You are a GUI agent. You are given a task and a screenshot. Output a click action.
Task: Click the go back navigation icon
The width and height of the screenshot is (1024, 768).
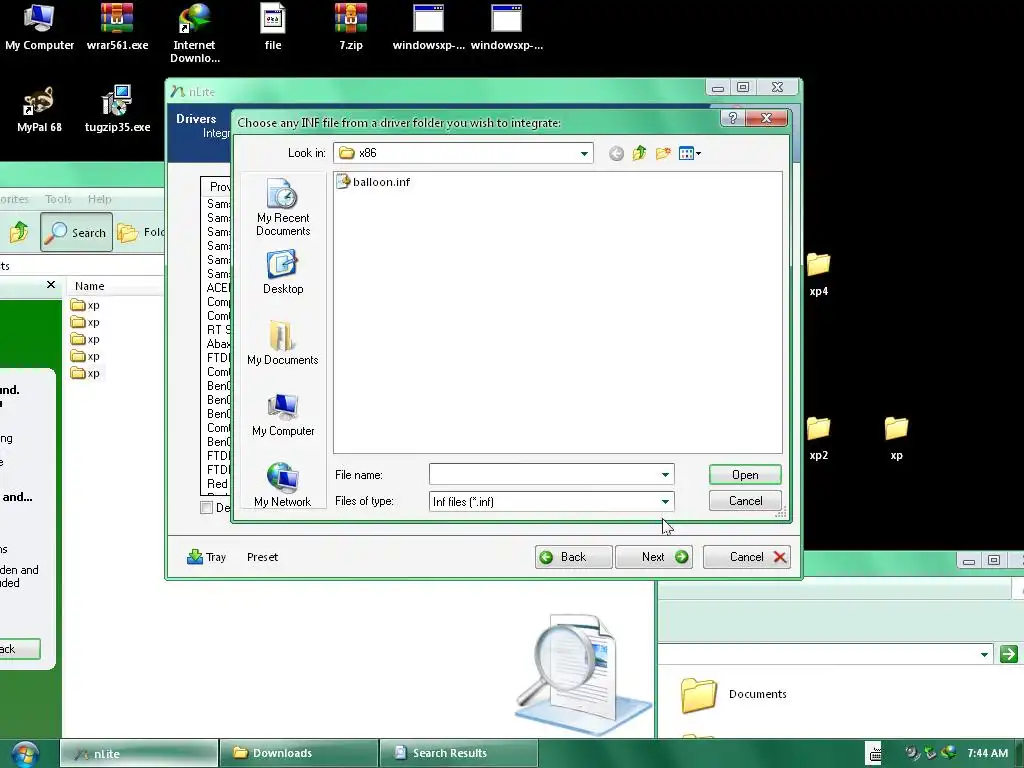coord(616,153)
